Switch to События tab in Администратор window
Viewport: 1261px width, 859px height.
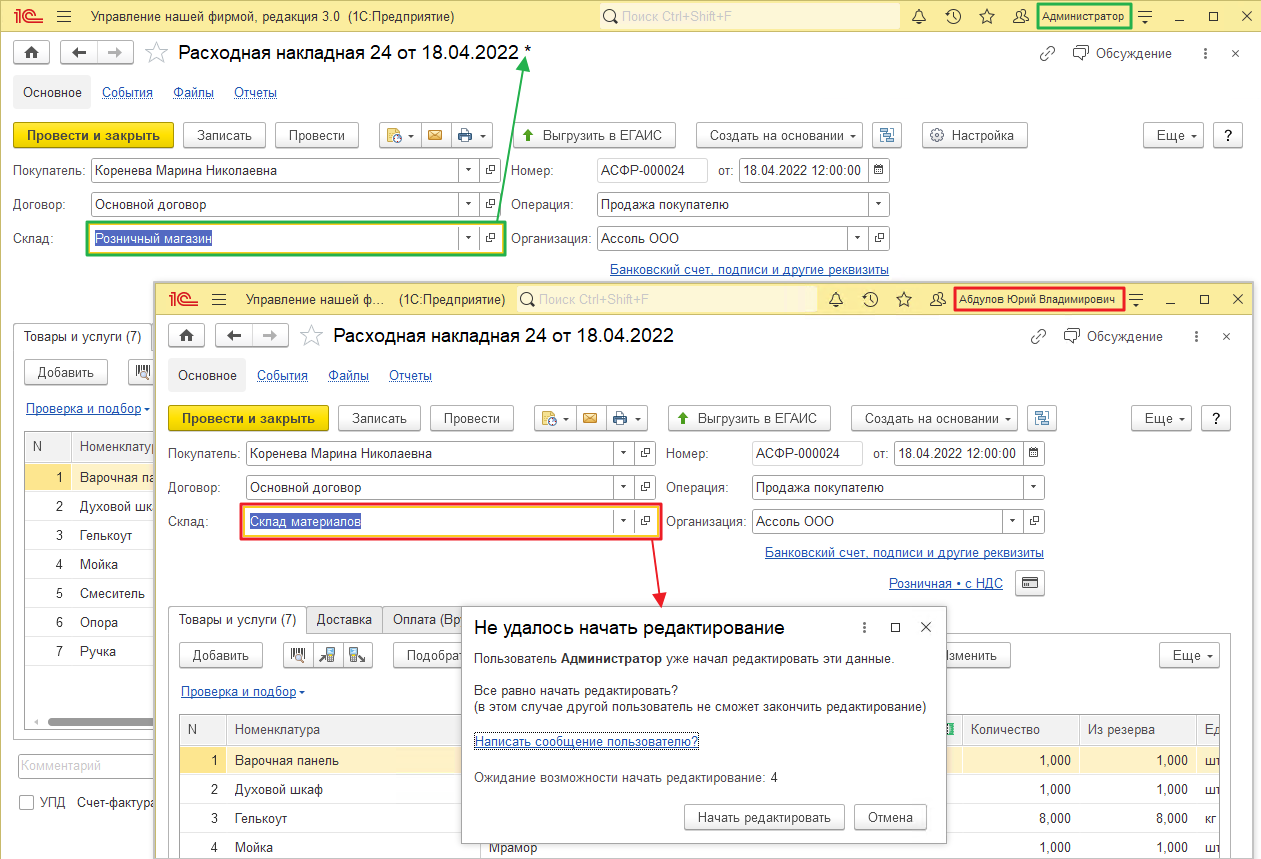coord(127,93)
